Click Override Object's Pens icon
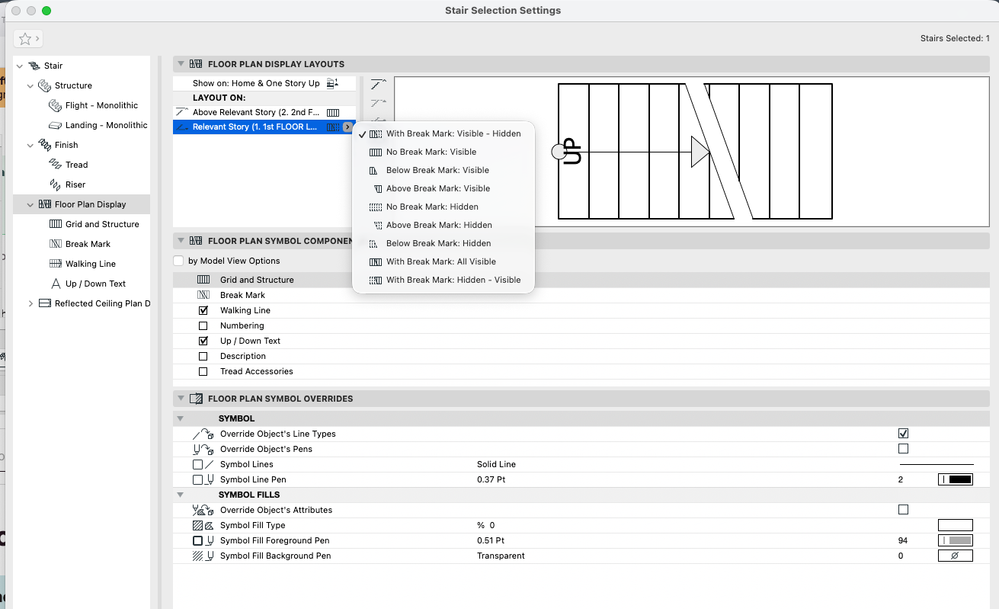 click(203, 449)
